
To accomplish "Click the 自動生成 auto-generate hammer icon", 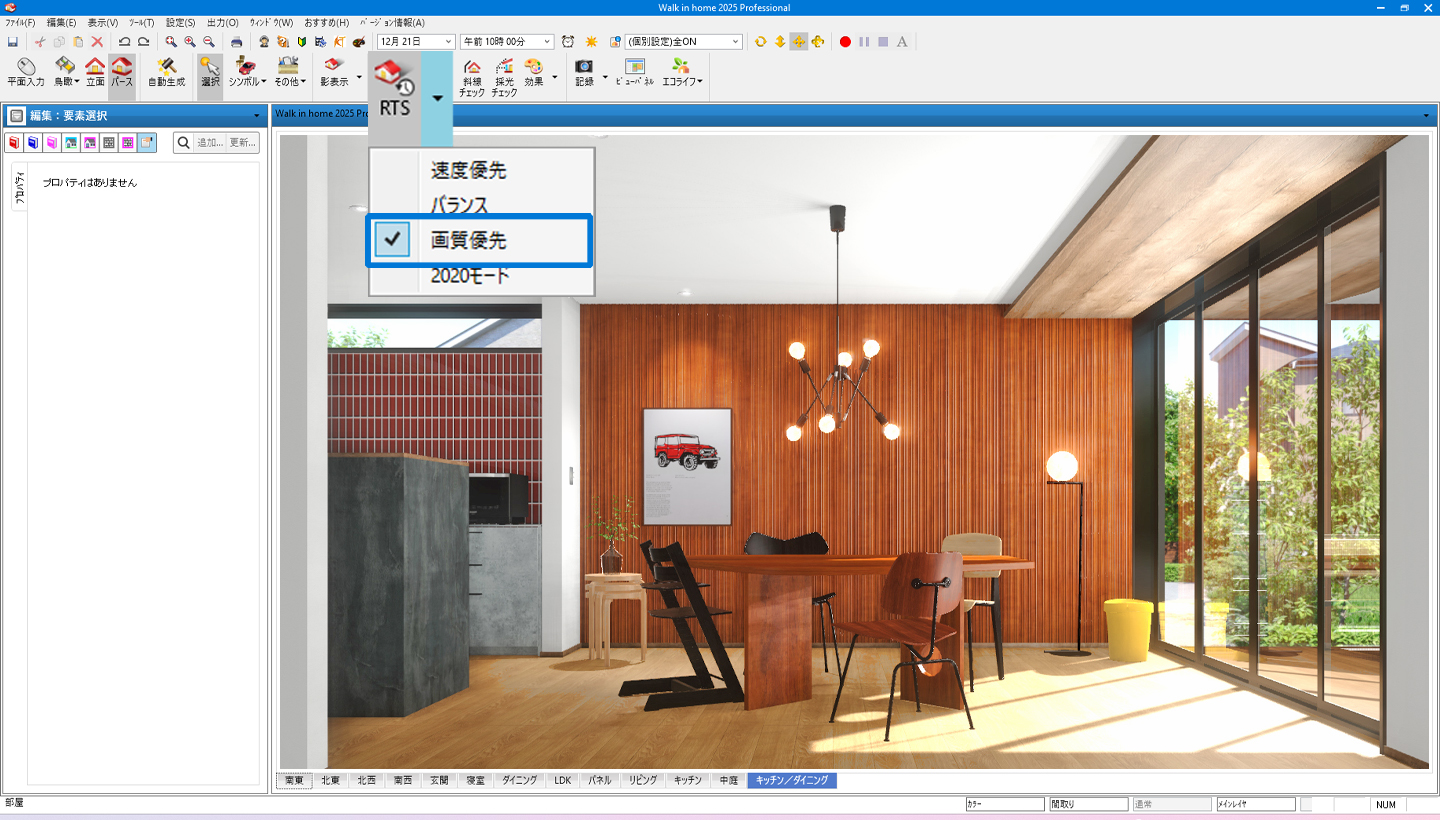I will click(x=167, y=74).
